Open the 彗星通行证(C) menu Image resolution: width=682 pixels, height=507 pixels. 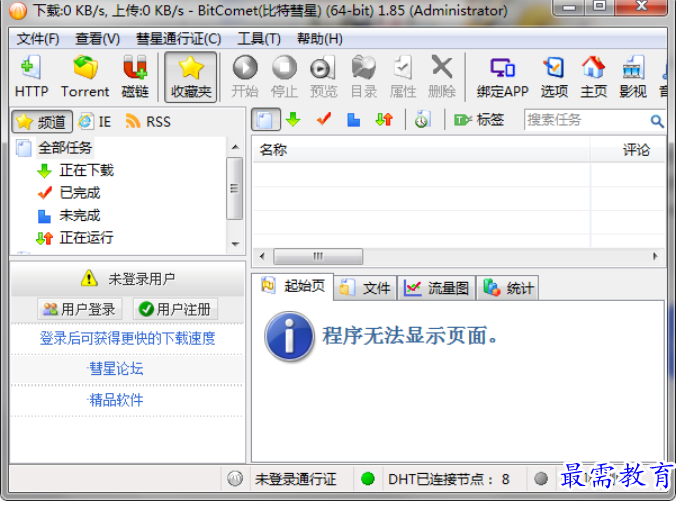[179, 39]
